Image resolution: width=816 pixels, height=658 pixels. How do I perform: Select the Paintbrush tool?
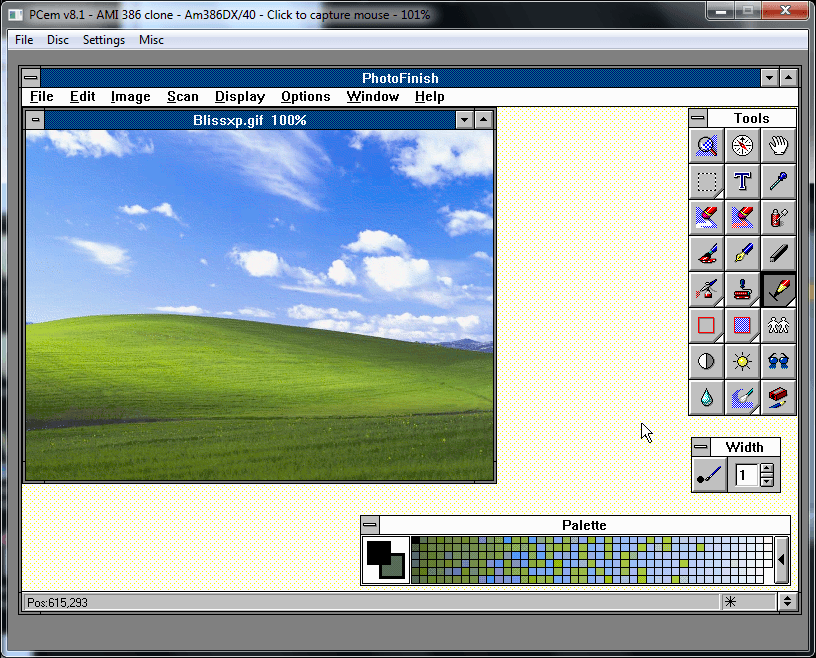point(706,254)
